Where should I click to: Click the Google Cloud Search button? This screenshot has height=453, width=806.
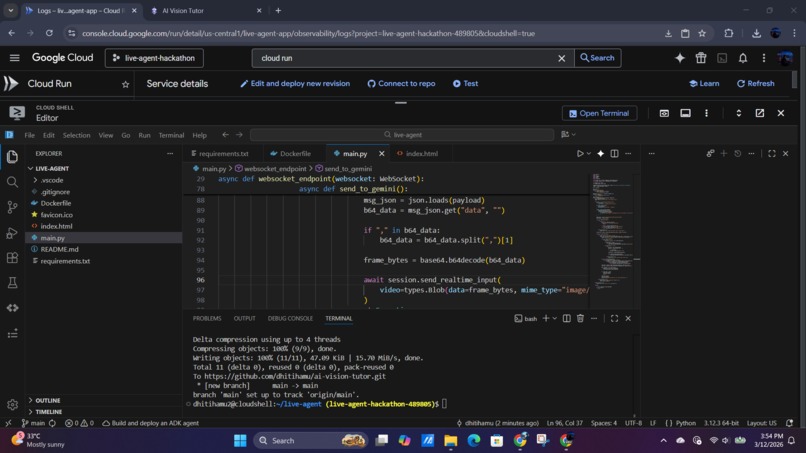coord(597,58)
